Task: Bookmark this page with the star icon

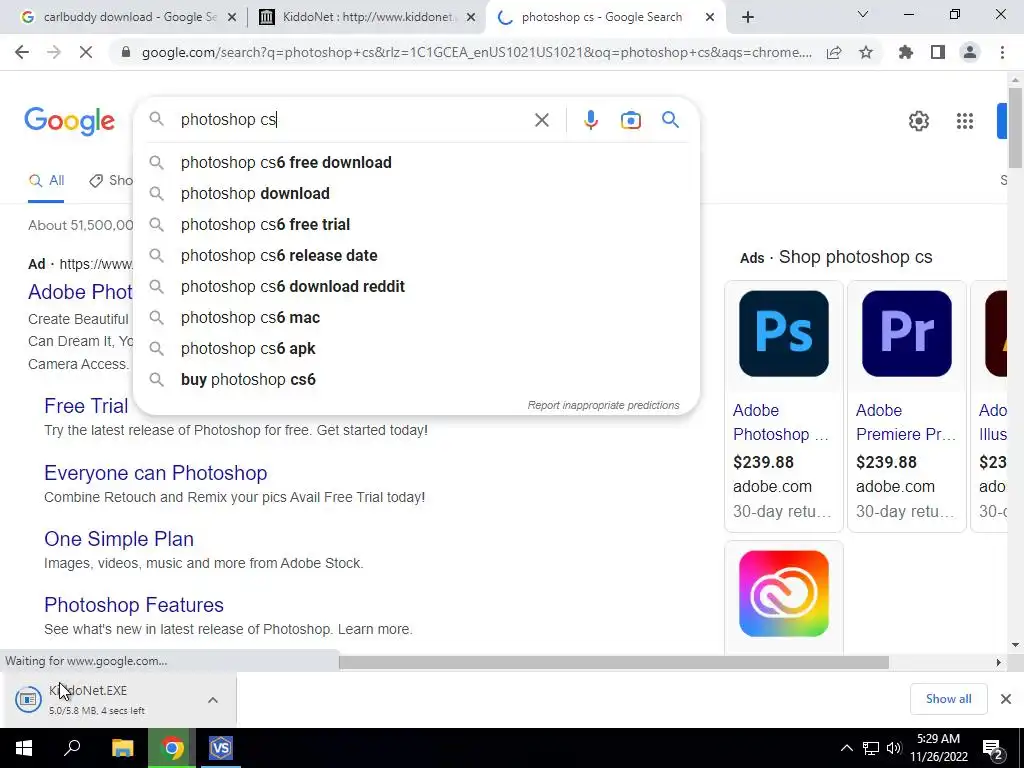Action: (x=866, y=52)
